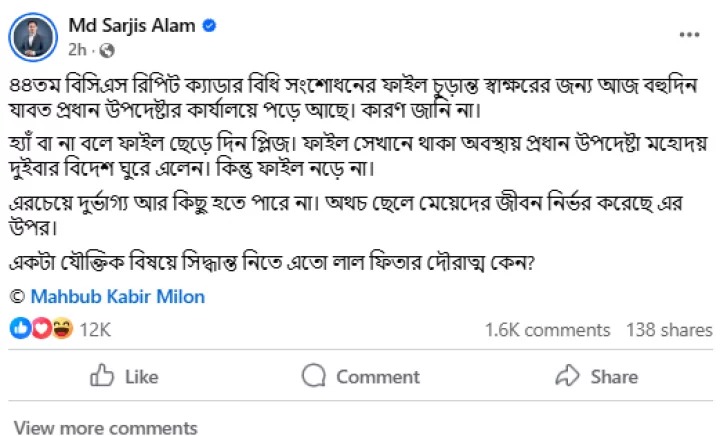Expand View more comments
720x436 pixels.
pos(105,427)
